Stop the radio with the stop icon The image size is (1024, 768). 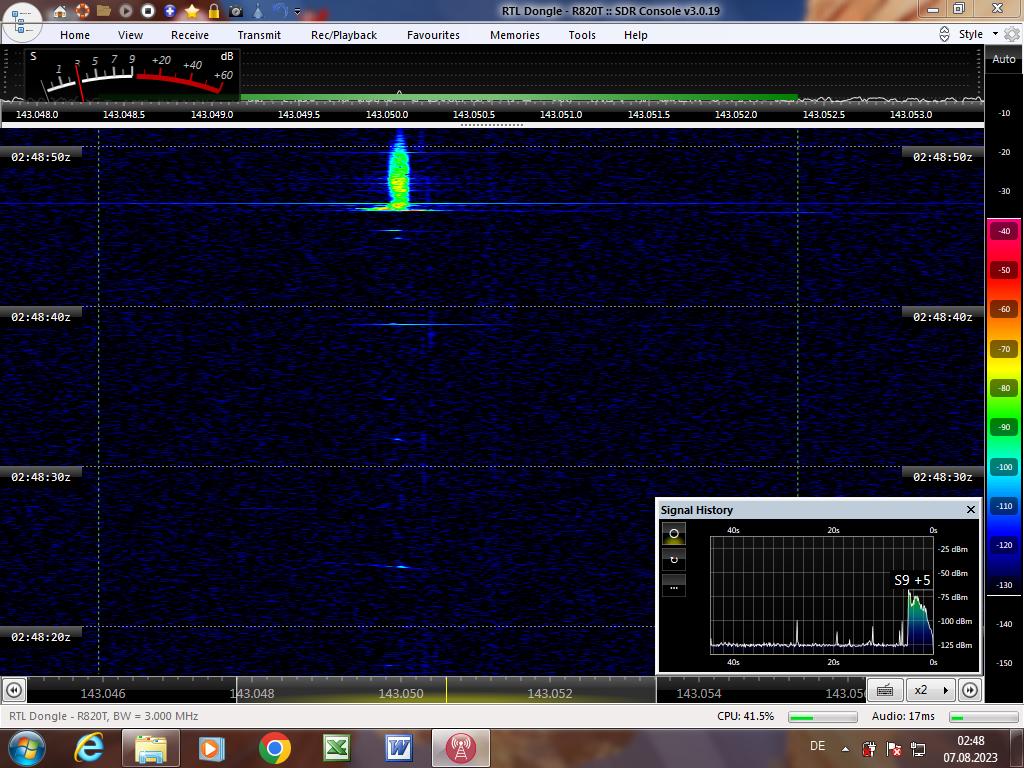click(x=148, y=10)
